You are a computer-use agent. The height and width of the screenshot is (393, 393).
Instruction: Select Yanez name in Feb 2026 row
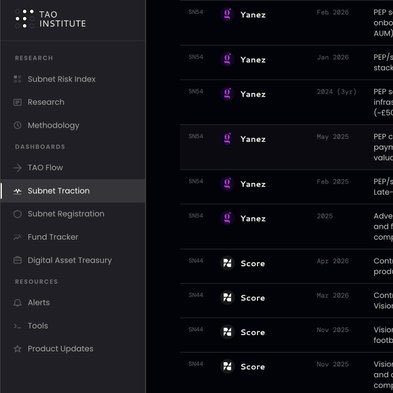pyautogui.click(x=253, y=15)
